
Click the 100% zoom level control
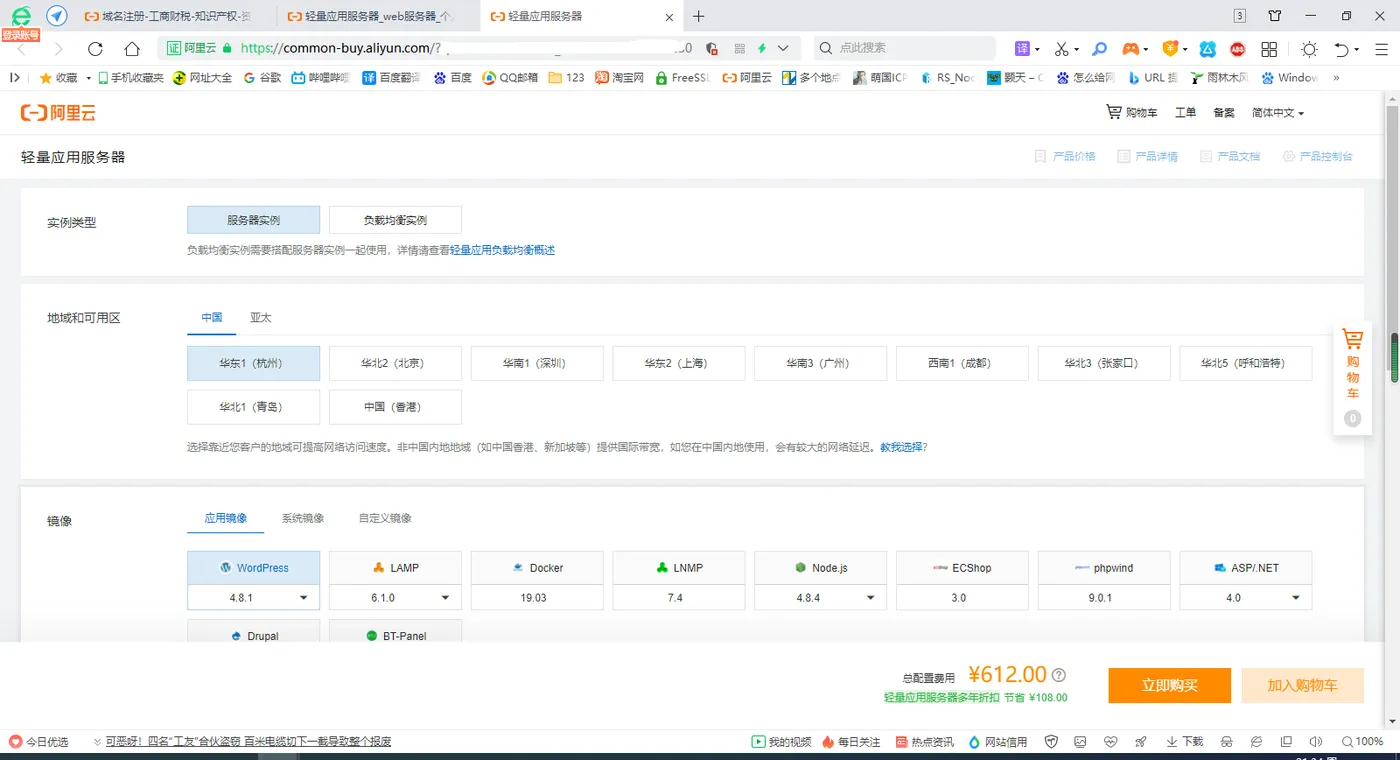1361,741
